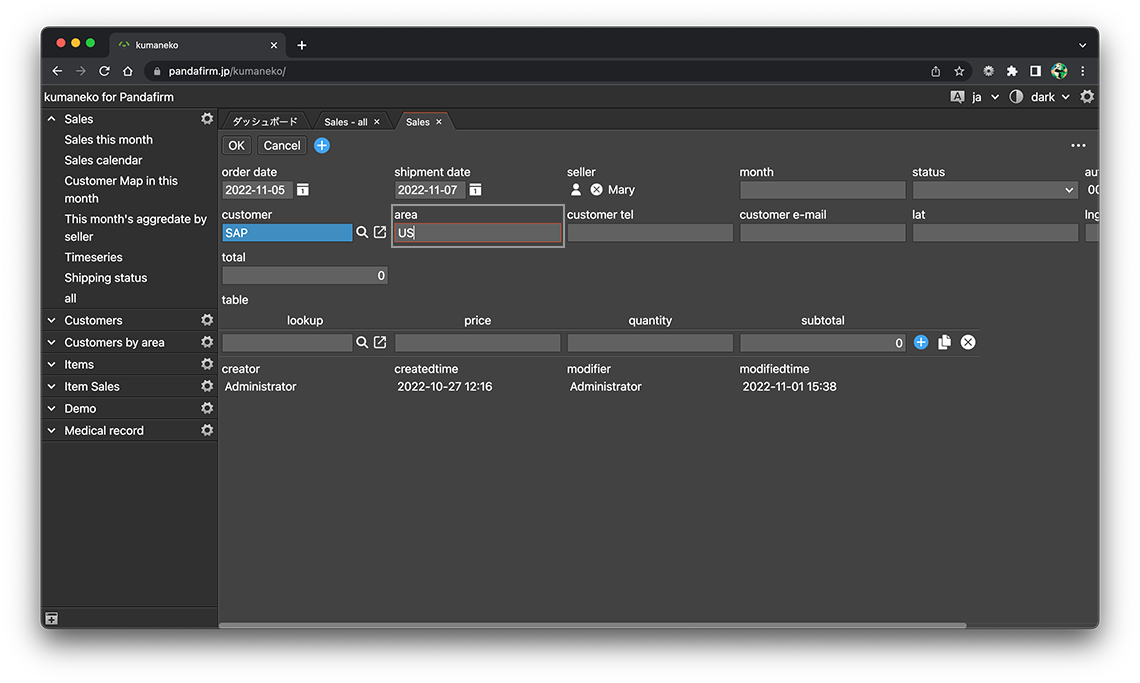The height and width of the screenshot is (683, 1140).
Task: Click the blue add record plus icon
Action: [322, 146]
